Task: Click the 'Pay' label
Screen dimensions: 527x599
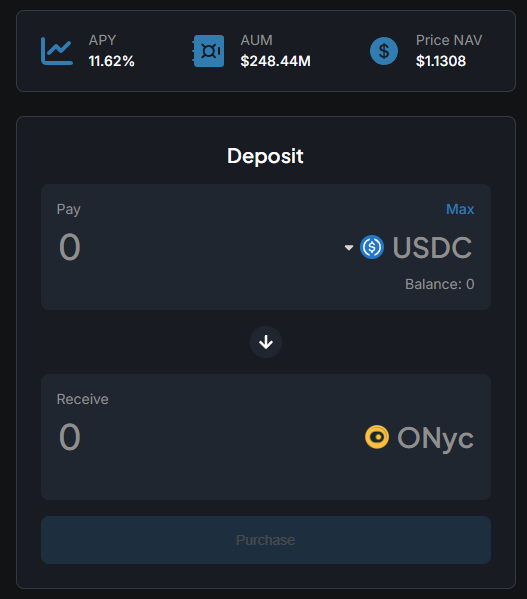Action: 69,209
